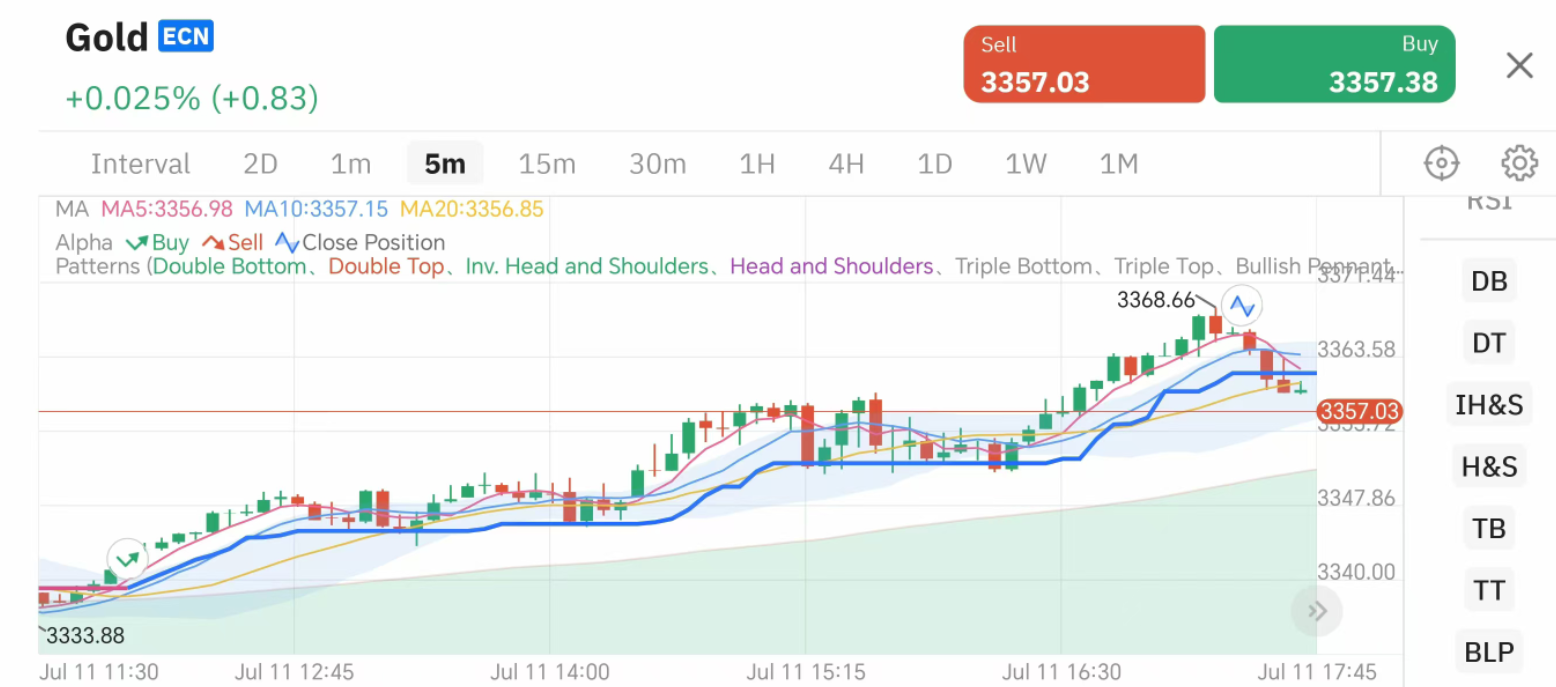Click the red 3357.03 price tag on the axis
Screen dimensions: 1556x687
[x=1358, y=411]
